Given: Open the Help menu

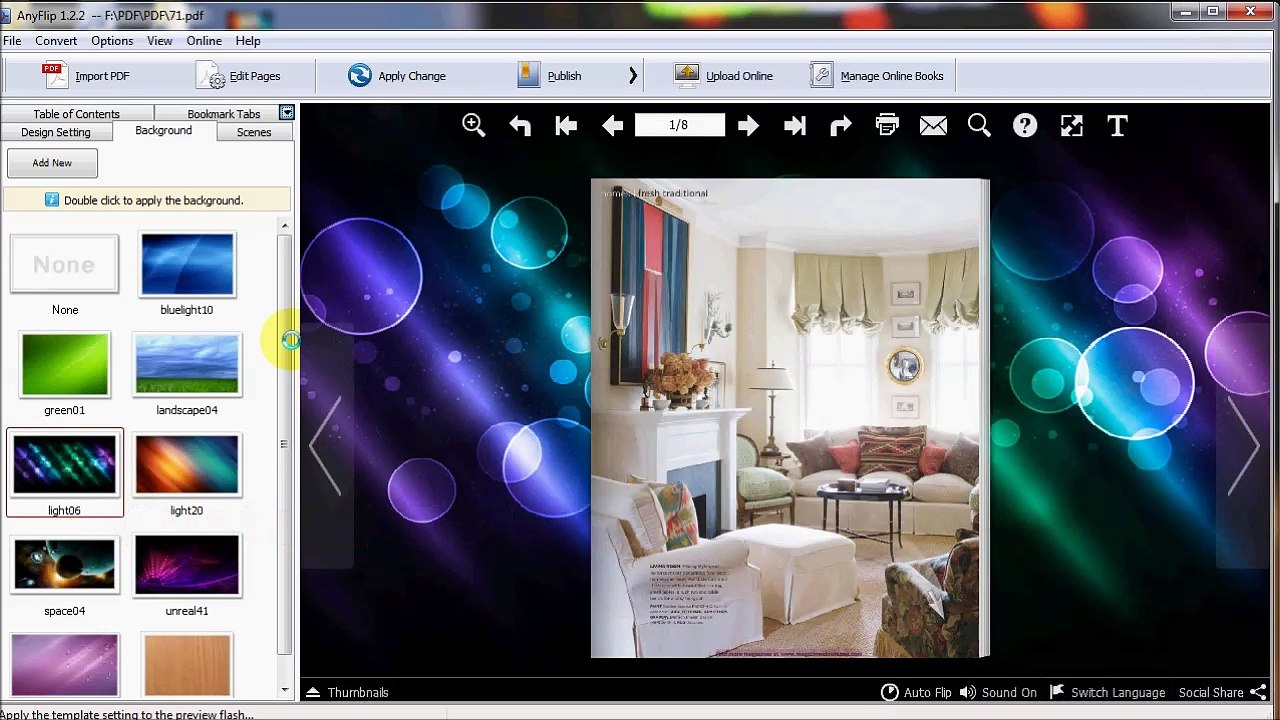Looking at the screenshot, I should 248,41.
